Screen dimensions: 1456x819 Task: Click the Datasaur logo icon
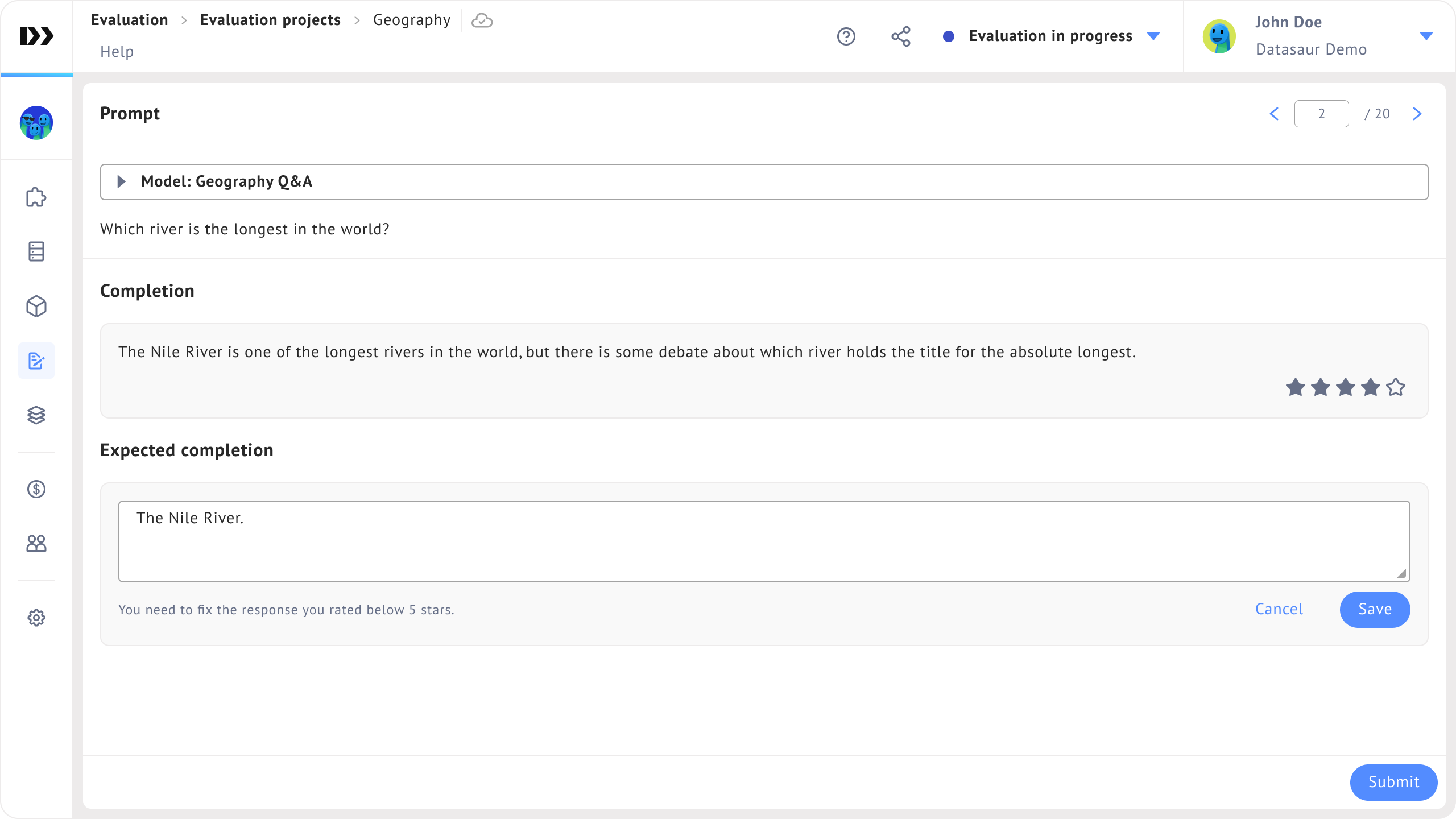pyautogui.click(x=36, y=36)
